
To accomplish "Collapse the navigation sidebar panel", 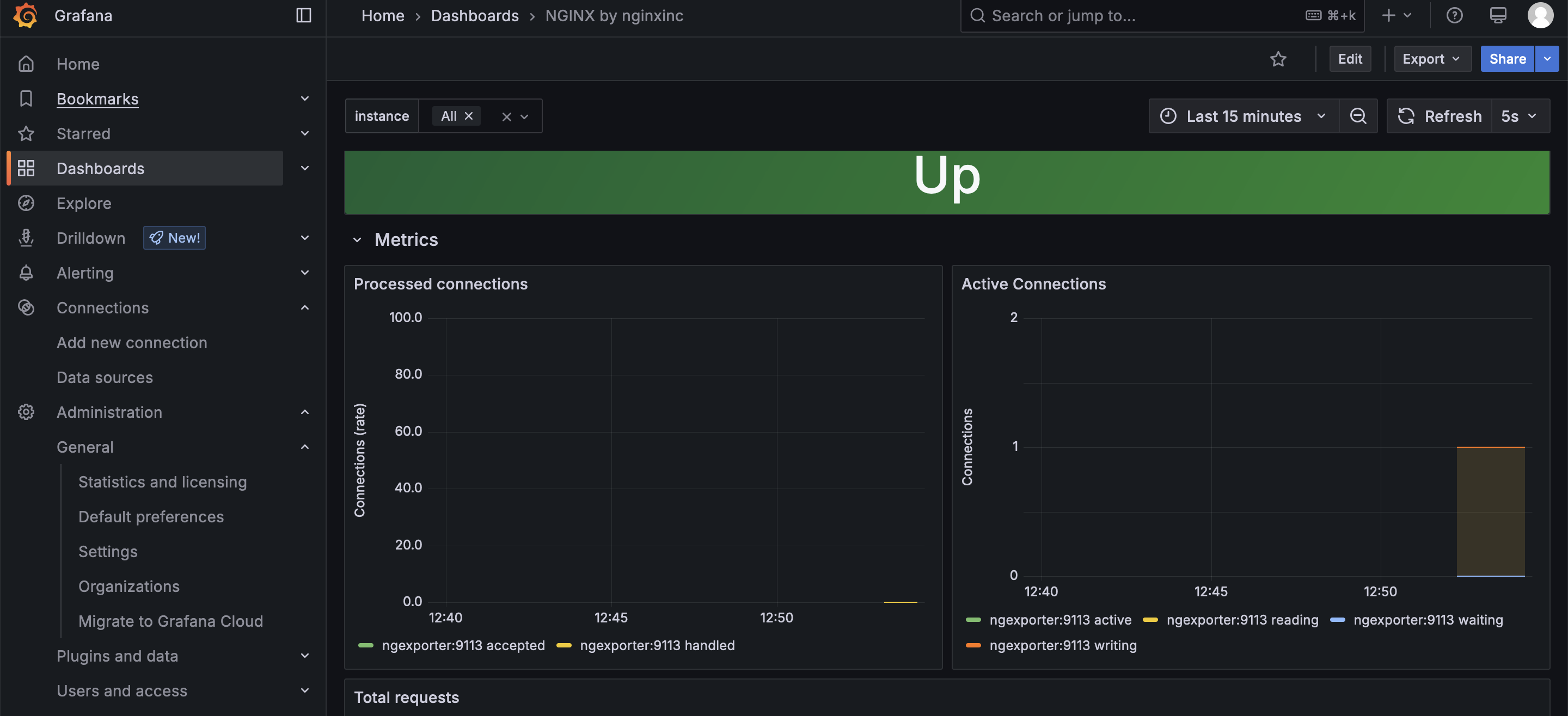I will [x=303, y=15].
